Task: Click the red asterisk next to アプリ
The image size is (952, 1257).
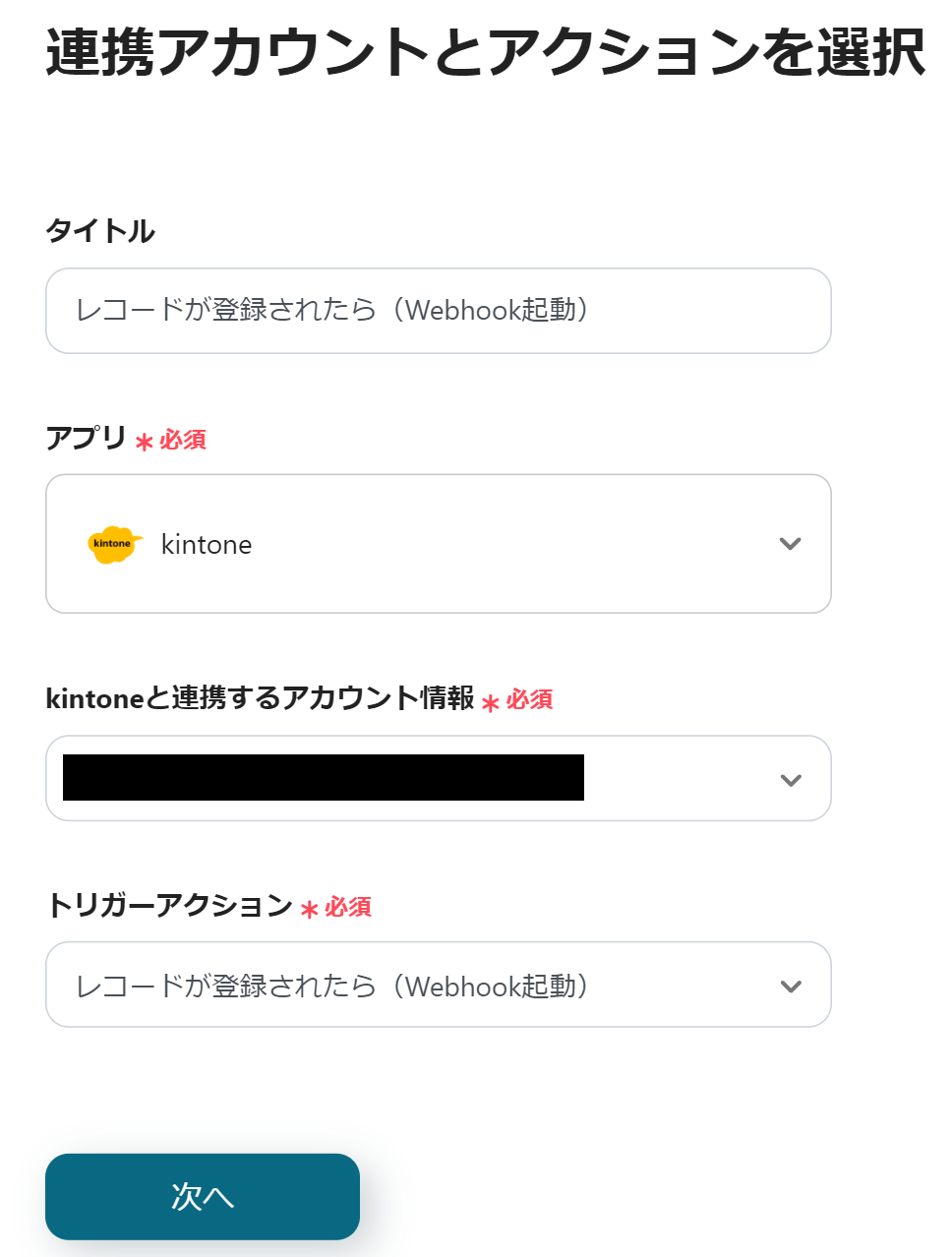Action: point(145,443)
